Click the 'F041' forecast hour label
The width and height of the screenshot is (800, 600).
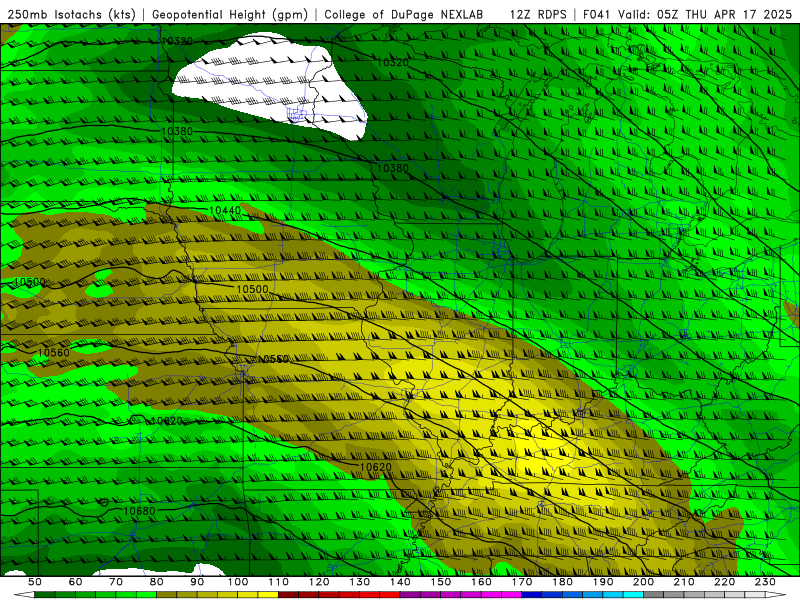[x=596, y=15]
